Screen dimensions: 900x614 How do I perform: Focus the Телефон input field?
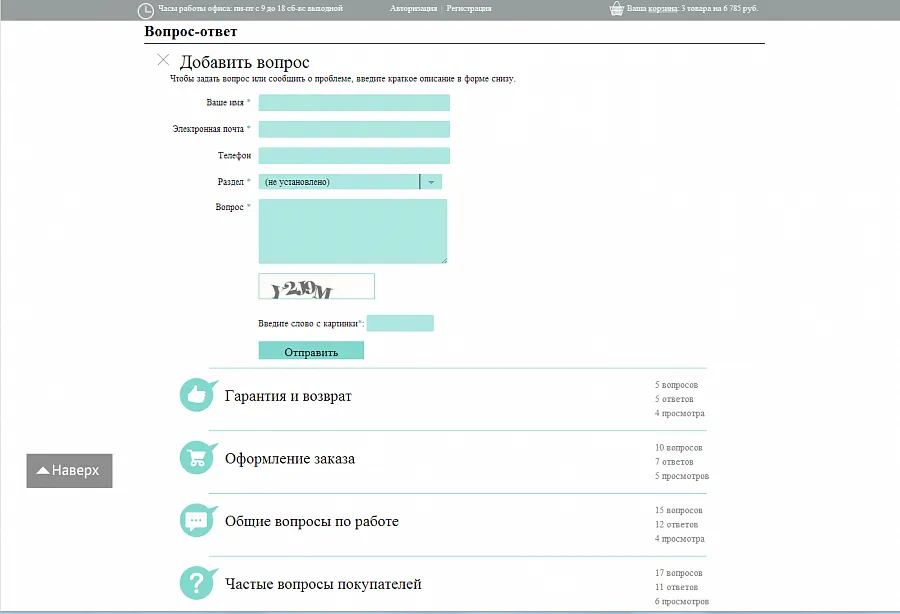(x=354, y=156)
